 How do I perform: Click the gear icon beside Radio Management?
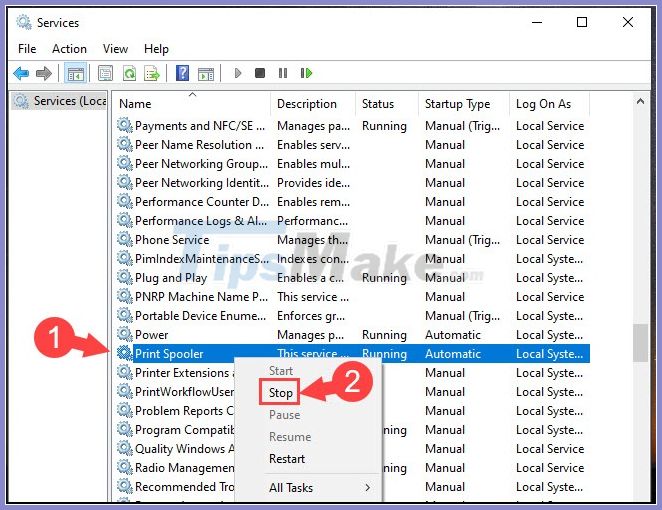click(x=125, y=467)
